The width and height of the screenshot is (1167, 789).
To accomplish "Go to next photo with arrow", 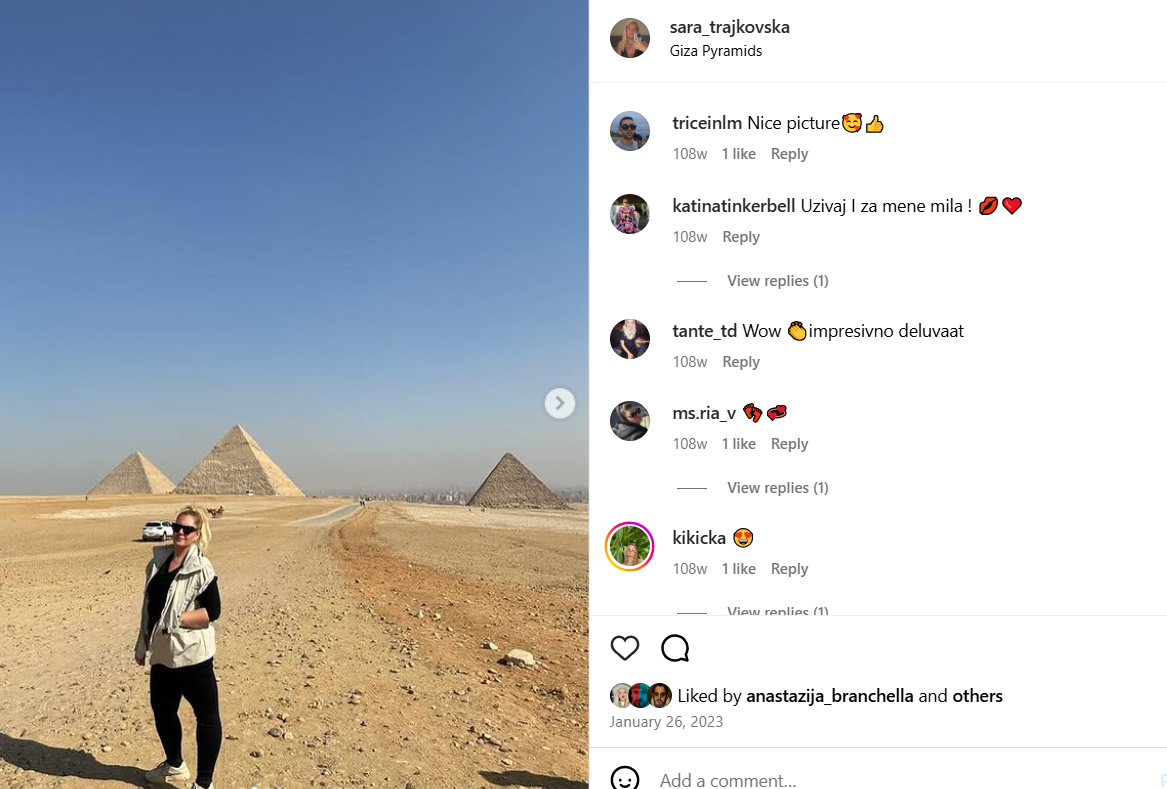I will pos(560,403).
